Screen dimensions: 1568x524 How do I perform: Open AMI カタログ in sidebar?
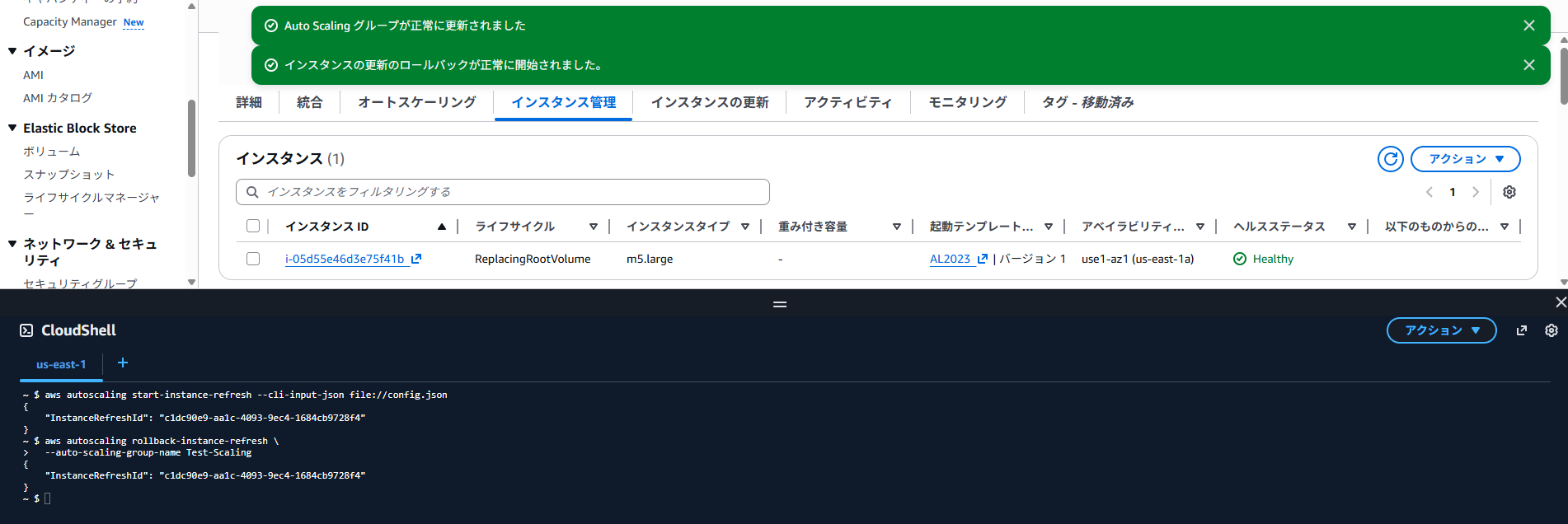(58, 98)
